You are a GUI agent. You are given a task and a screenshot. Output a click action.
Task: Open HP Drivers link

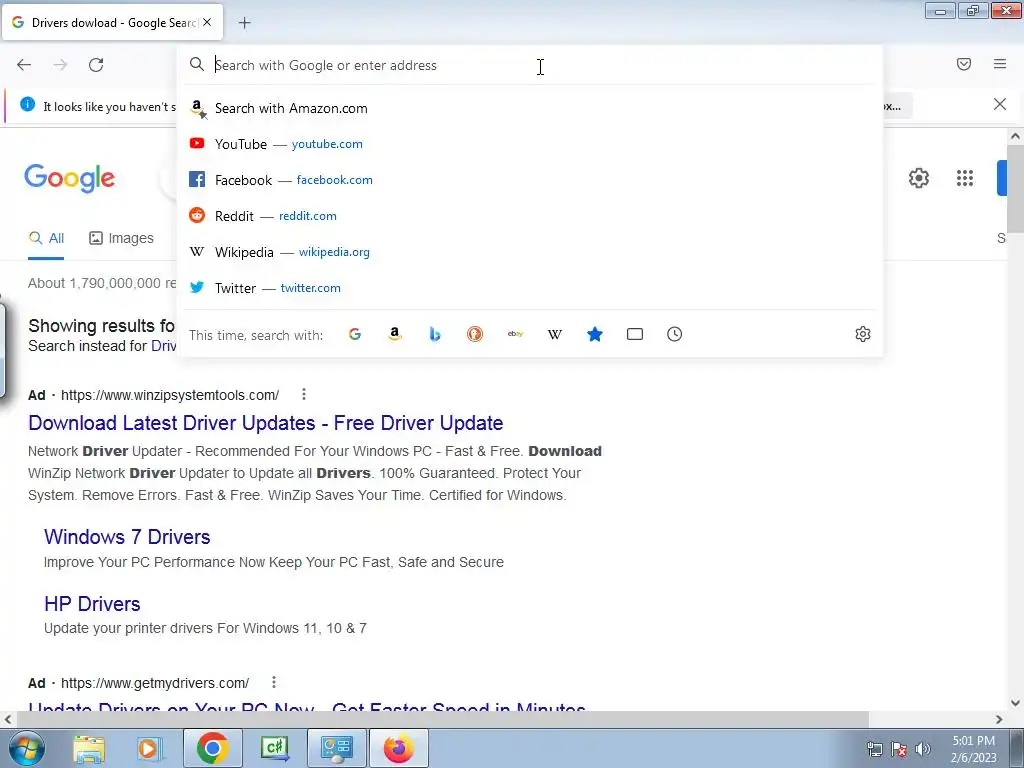tap(92, 604)
